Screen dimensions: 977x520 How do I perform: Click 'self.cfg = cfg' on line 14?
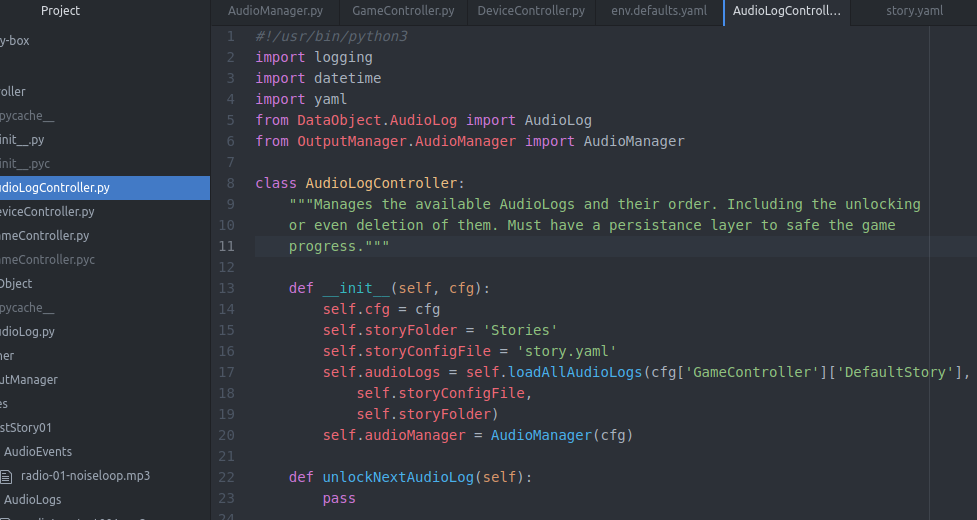(x=381, y=309)
